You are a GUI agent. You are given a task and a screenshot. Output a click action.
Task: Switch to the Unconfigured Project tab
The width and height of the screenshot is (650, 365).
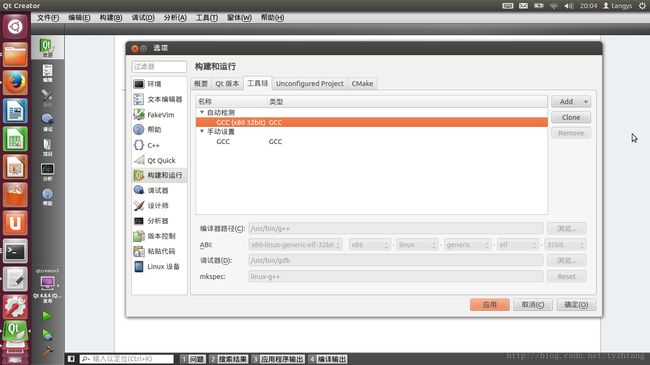pos(310,83)
